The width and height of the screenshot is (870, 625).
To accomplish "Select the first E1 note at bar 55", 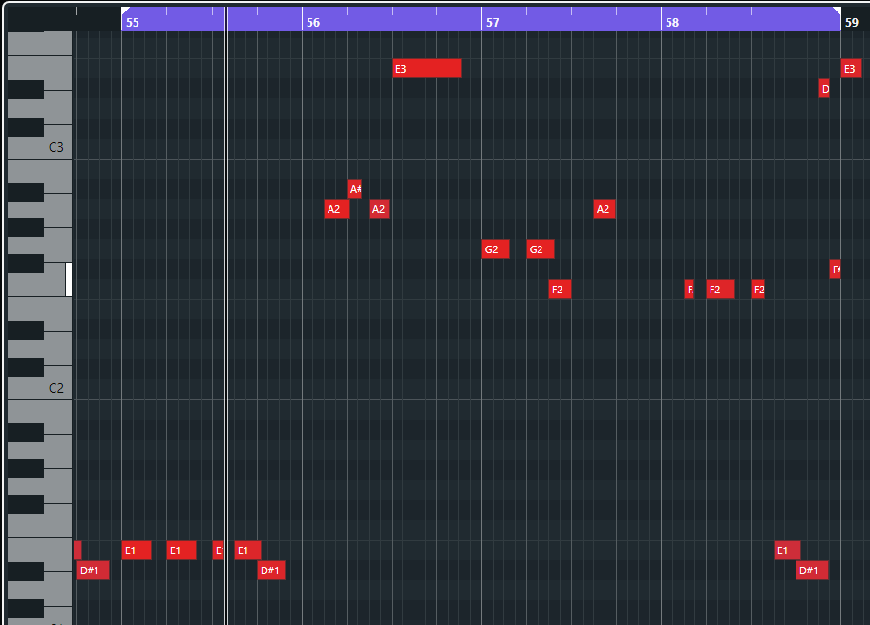I will tap(136, 550).
